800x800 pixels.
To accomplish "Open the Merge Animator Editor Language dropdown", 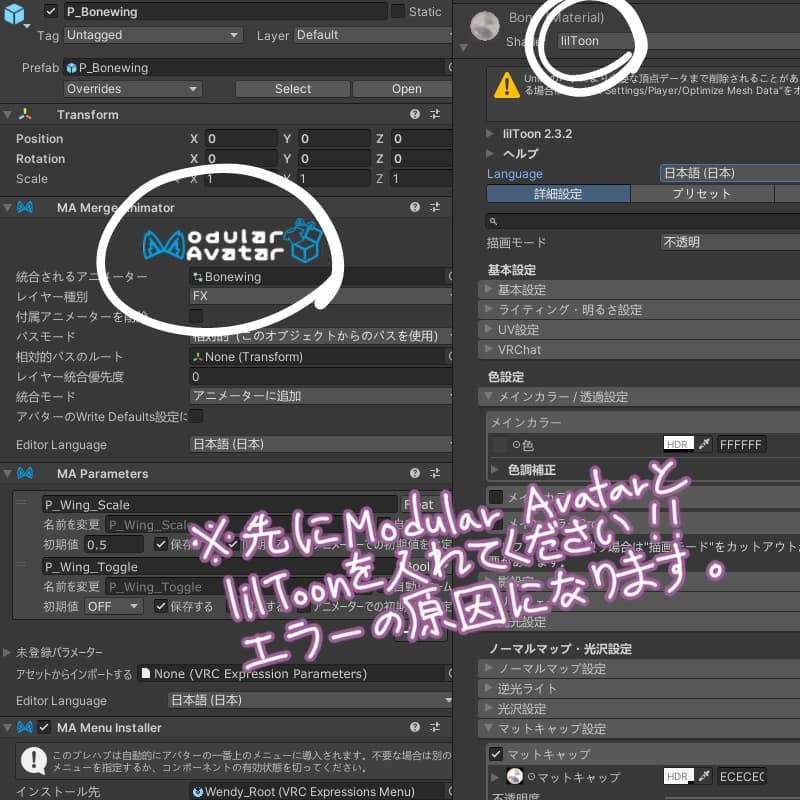I will [x=320, y=444].
